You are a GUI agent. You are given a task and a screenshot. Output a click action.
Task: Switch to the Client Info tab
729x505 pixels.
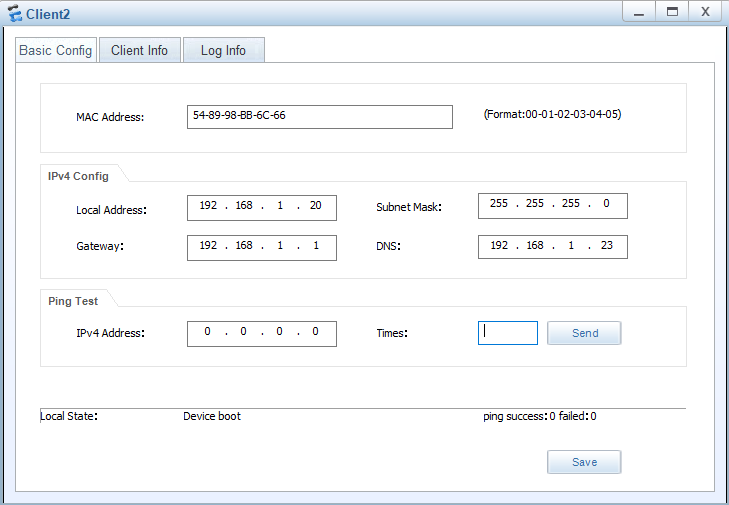pyautogui.click(x=139, y=50)
